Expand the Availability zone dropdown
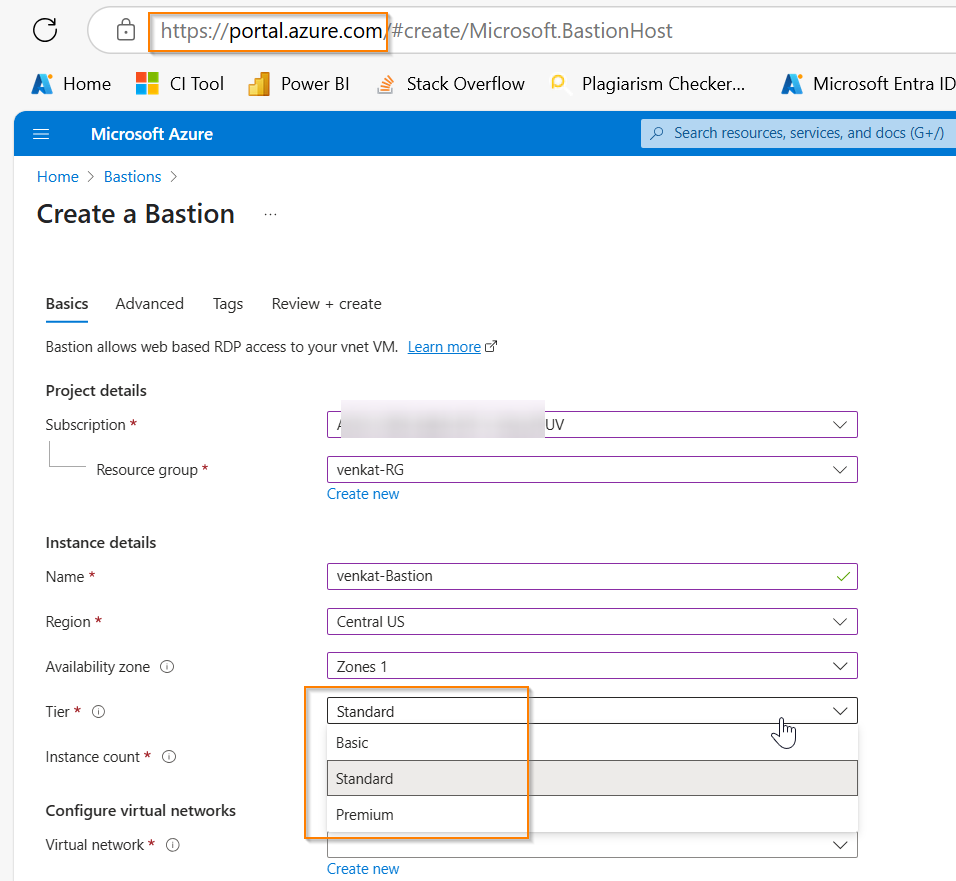This screenshot has width=956, height=881. click(x=592, y=666)
